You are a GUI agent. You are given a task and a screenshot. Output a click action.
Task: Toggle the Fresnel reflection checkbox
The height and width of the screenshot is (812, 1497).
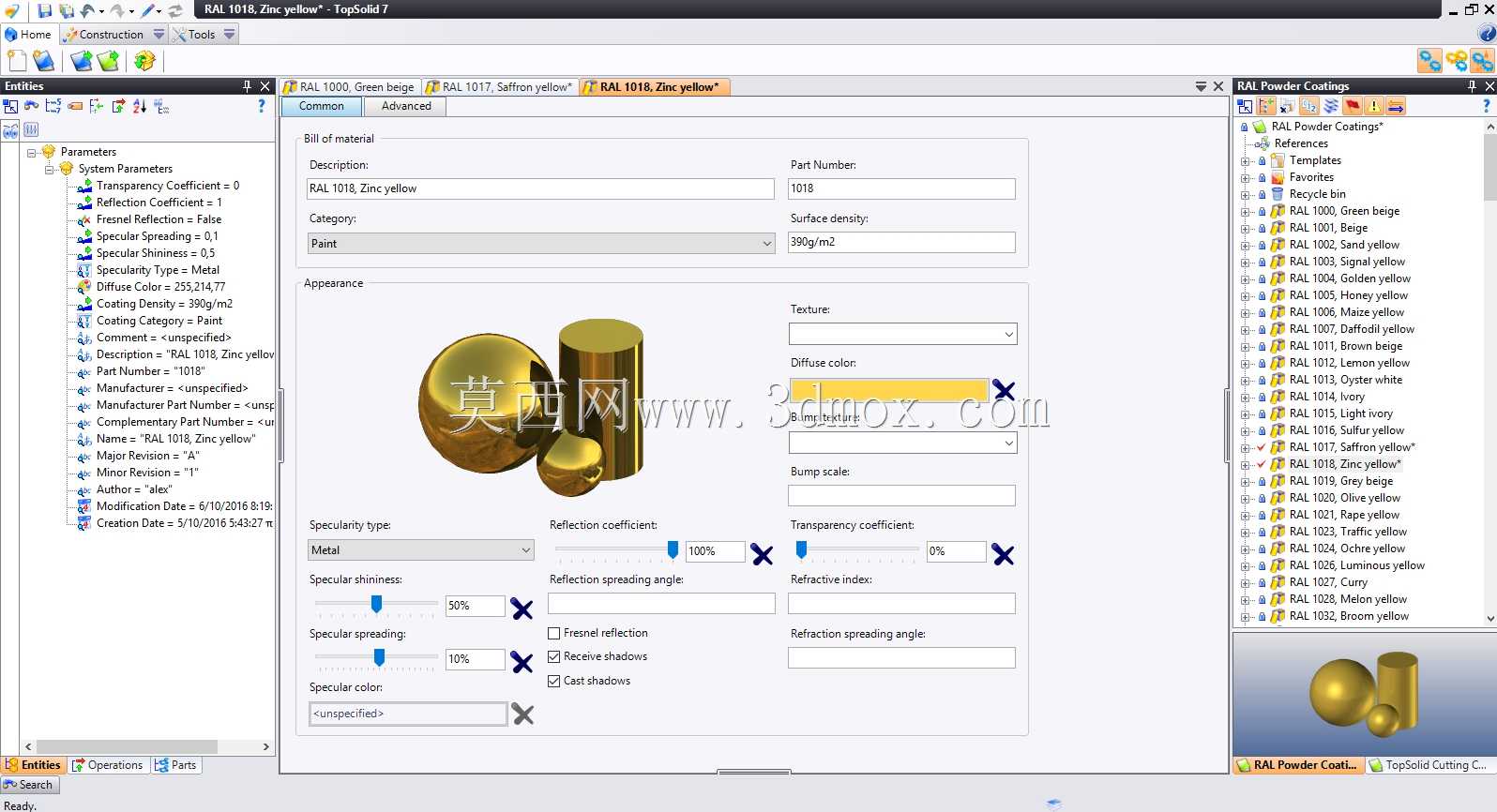coord(554,633)
